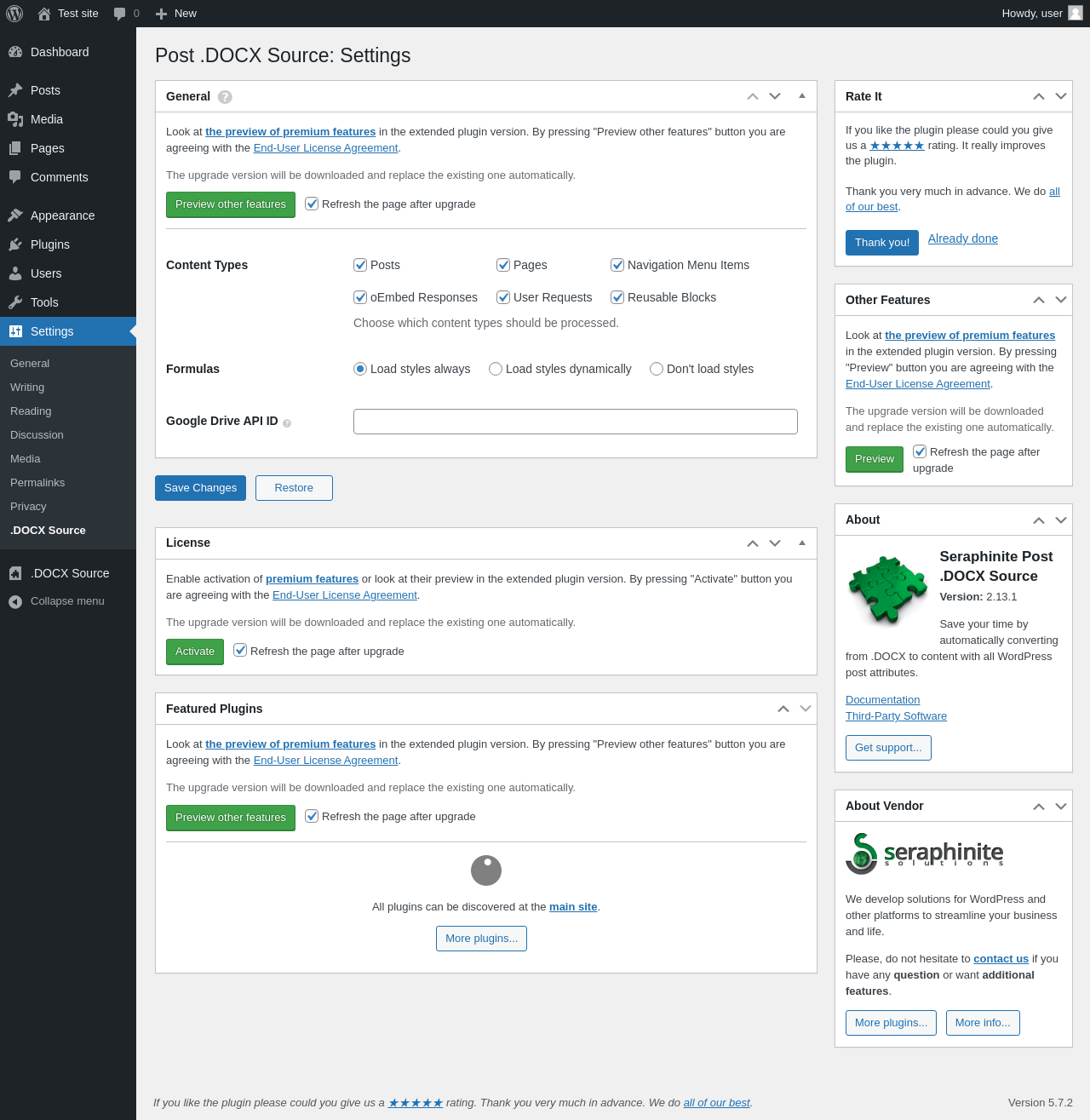1090x1120 pixels.
Task: Toggle Pages content type checkbox
Action: [503, 265]
